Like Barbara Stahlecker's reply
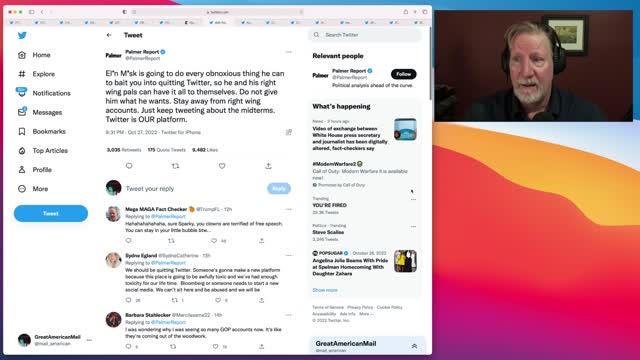 (216, 347)
